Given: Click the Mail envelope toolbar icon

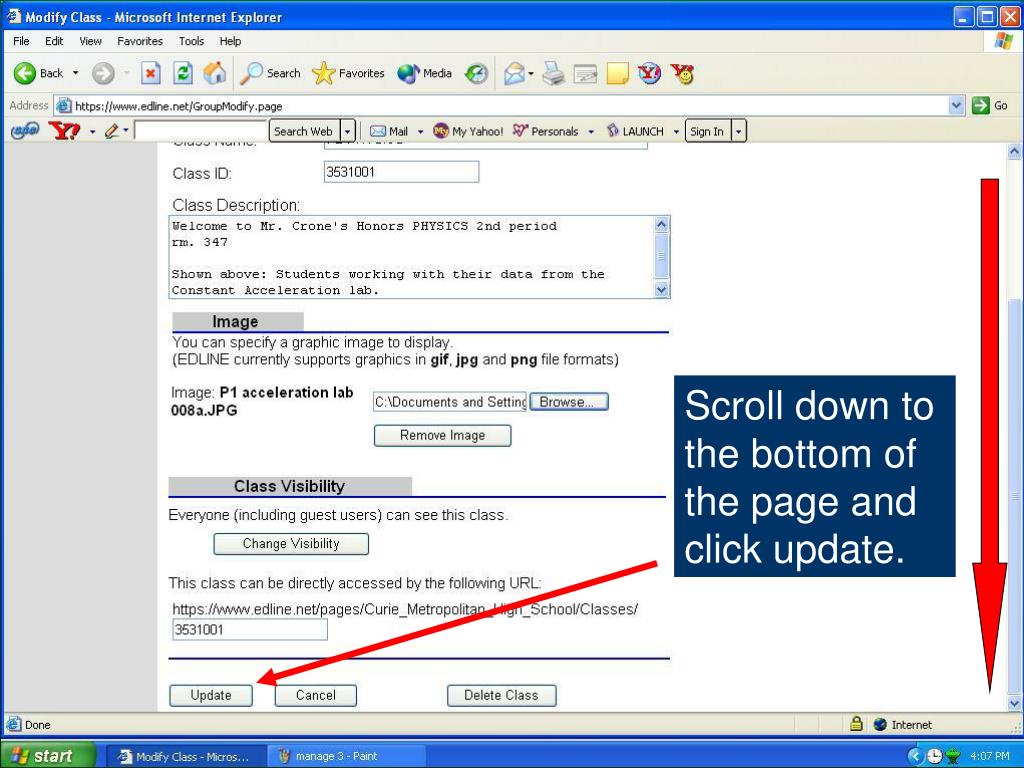Looking at the screenshot, I should [x=515, y=74].
